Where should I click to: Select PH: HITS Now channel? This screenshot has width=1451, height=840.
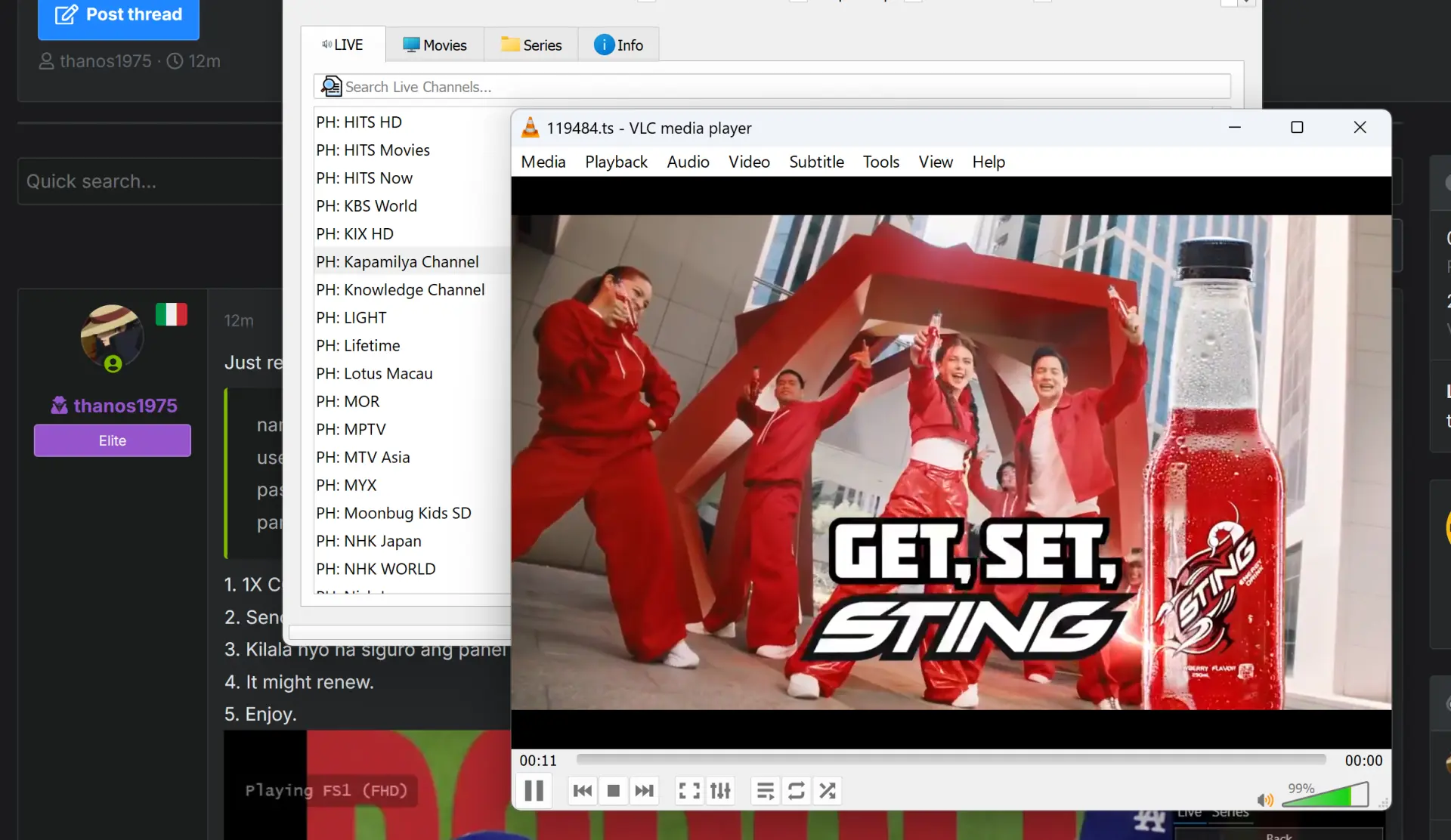(x=364, y=178)
